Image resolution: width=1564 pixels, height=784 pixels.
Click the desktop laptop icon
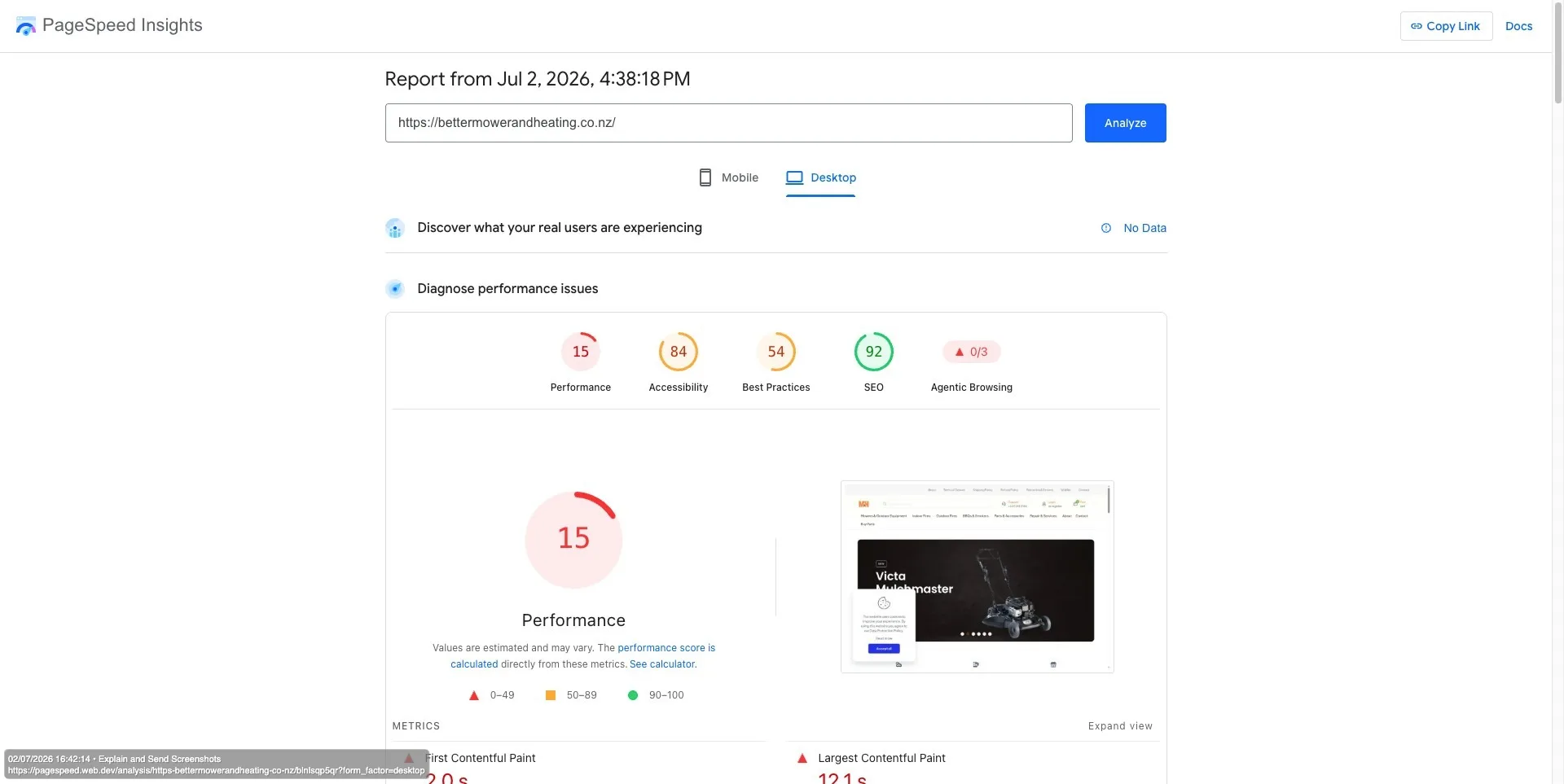click(x=794, y=177)
